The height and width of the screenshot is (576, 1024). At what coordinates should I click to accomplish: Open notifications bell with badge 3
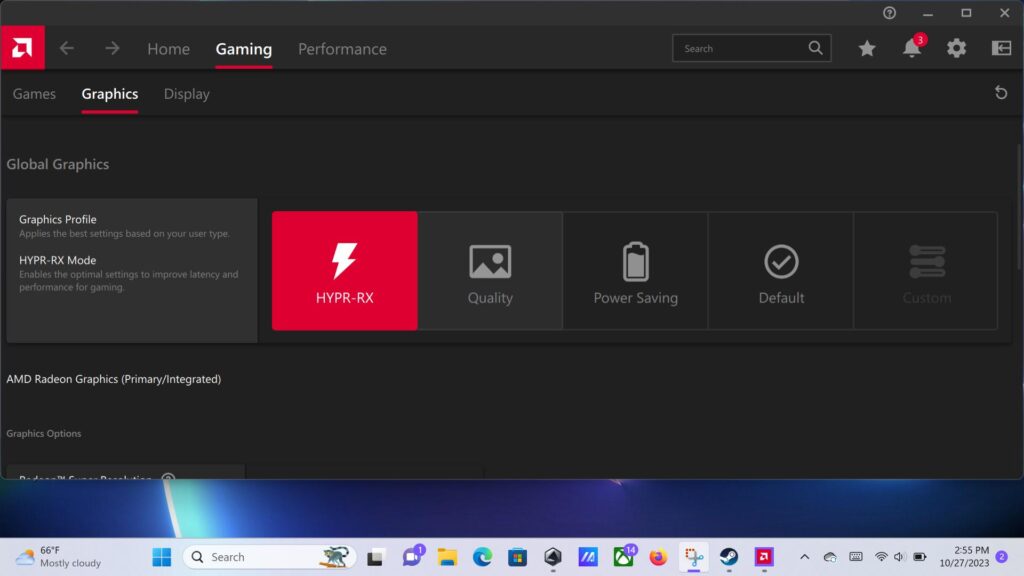912,48
